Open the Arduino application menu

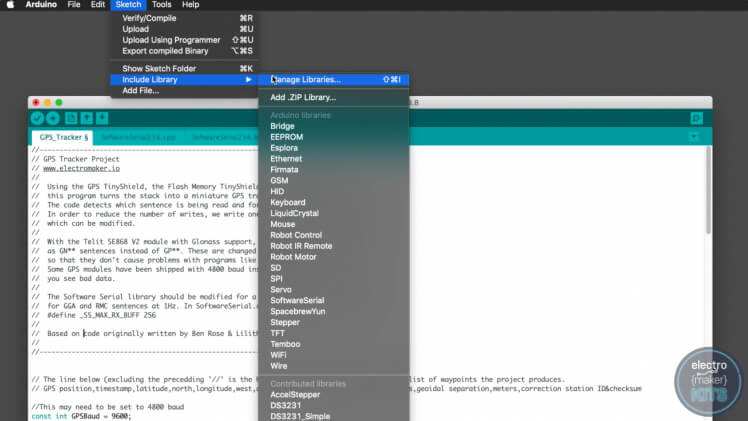coord(41,5)
